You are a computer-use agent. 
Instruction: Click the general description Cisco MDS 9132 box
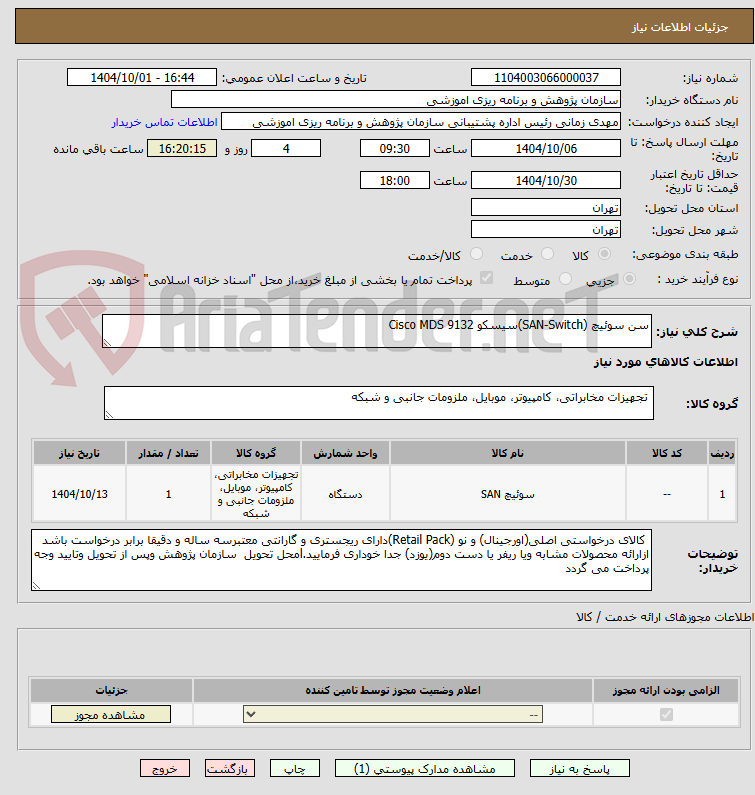click(377, 331)
